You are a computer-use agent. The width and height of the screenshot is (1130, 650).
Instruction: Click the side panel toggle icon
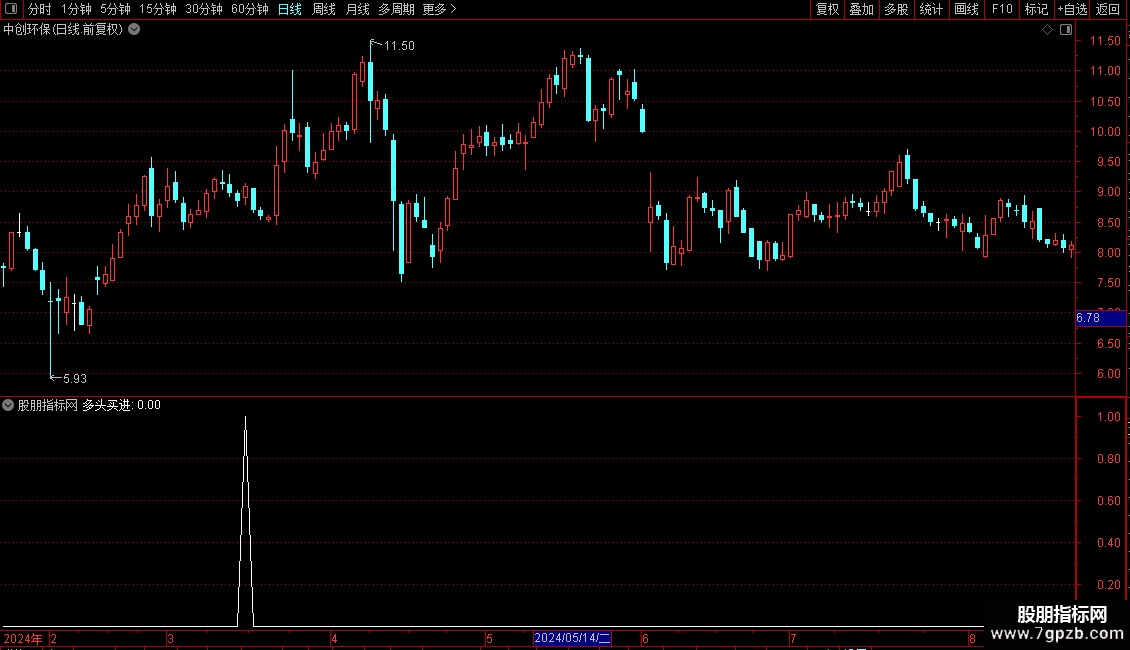click(1066, 30)
